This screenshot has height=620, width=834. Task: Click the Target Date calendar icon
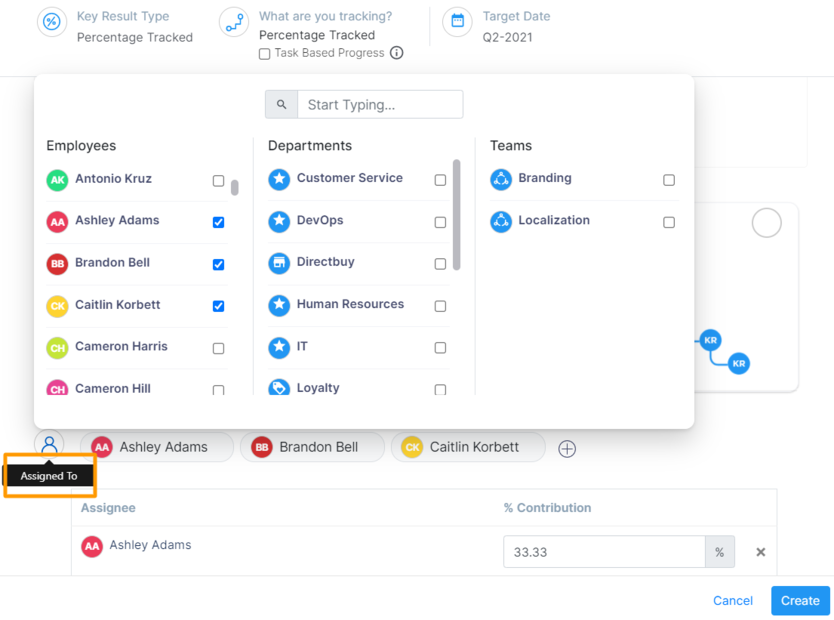click(457, 21)
